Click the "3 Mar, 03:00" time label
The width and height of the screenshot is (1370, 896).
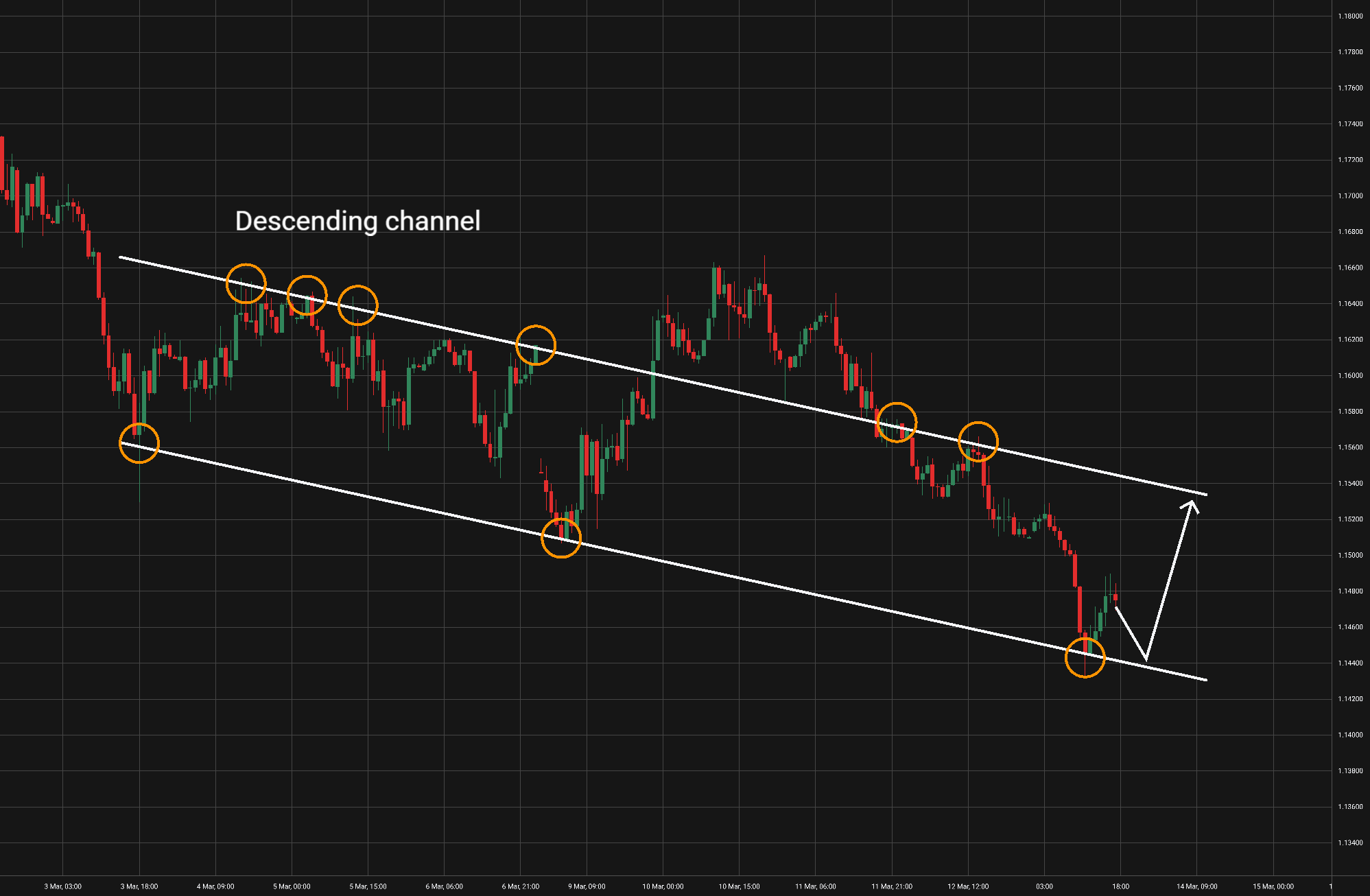coord(63,886)
